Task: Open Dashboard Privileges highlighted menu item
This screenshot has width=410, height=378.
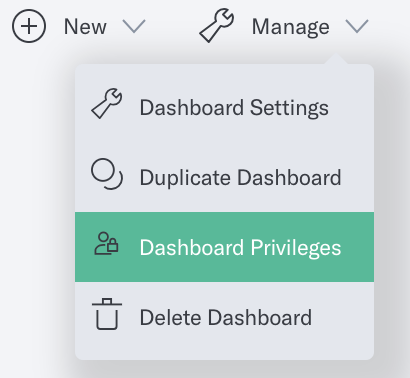Action: 224,247
